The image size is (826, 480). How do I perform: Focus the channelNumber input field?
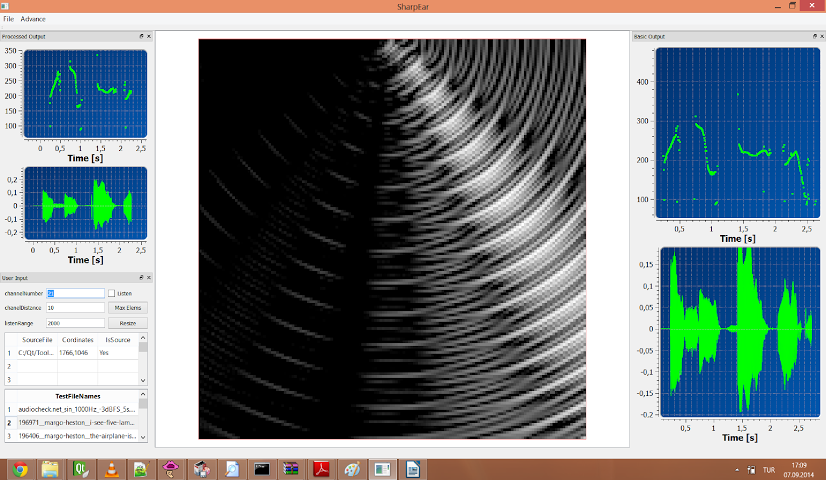[75, 293]
